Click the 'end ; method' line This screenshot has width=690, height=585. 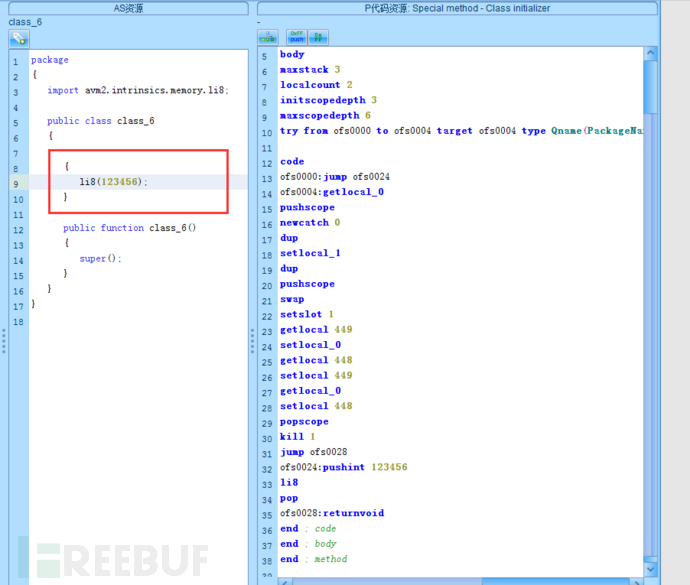(314, 559)
